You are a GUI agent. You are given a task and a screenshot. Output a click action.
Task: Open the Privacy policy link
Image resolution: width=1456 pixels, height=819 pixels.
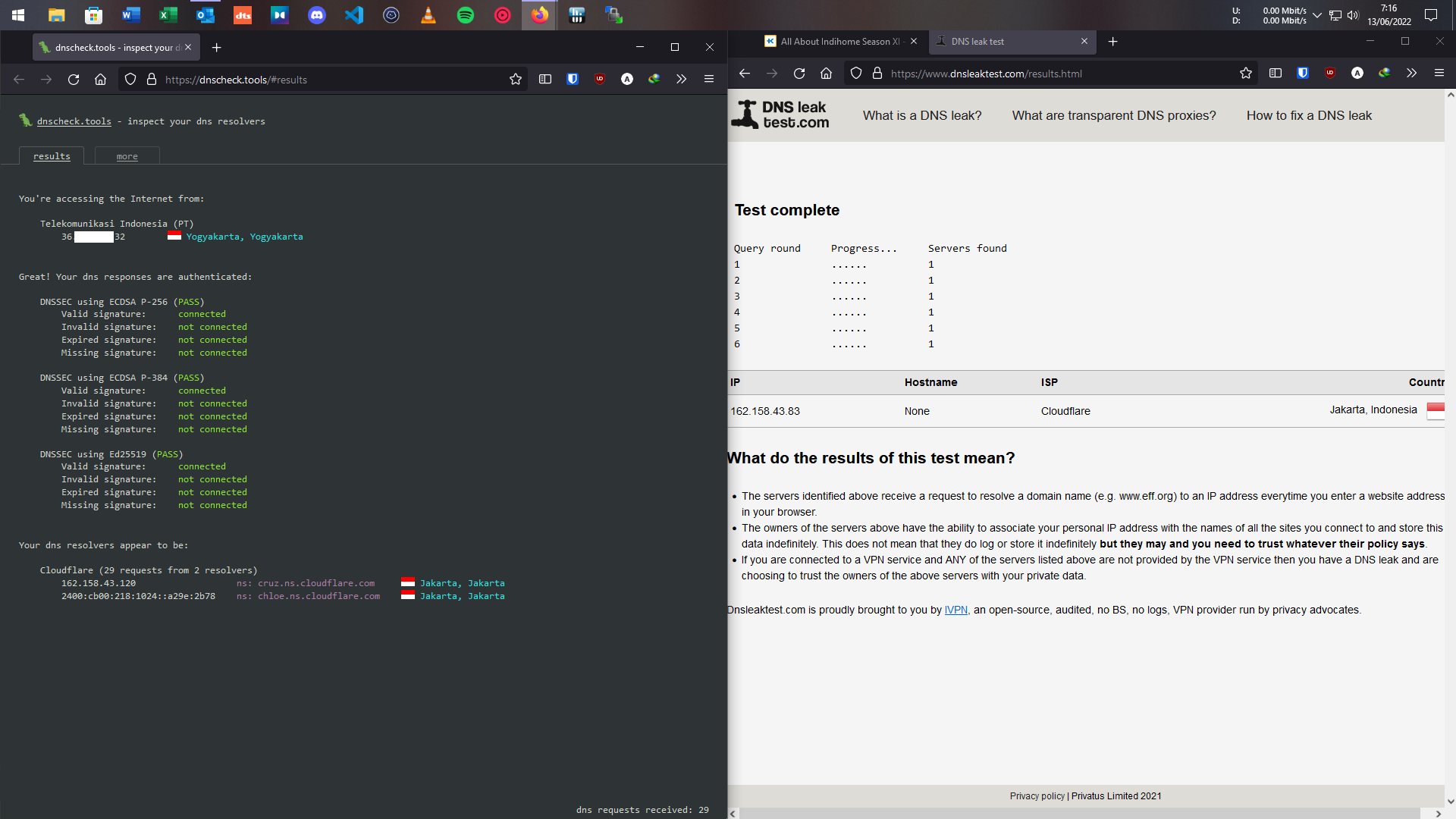[x=1037, y=795]
